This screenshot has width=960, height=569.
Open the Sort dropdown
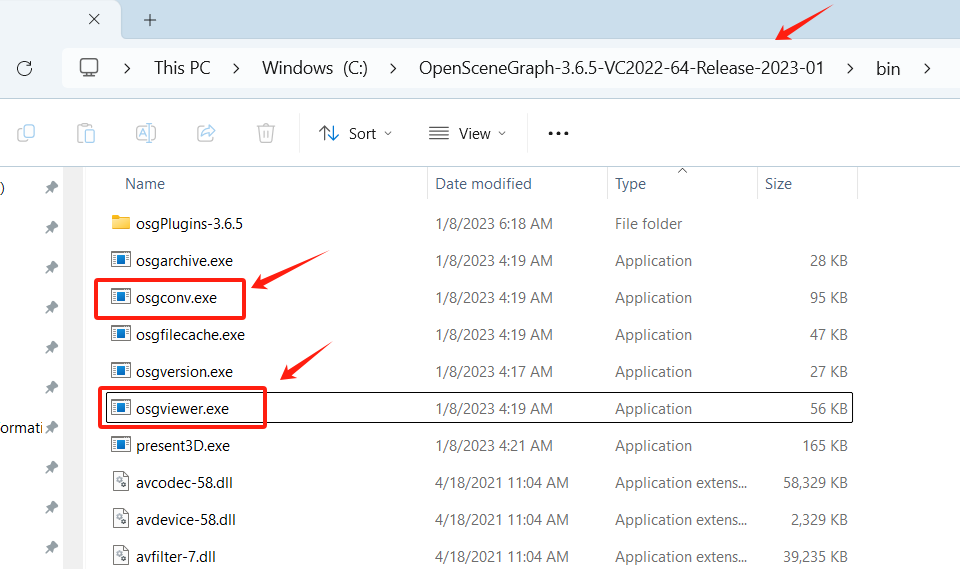click(x=355, y=134)
